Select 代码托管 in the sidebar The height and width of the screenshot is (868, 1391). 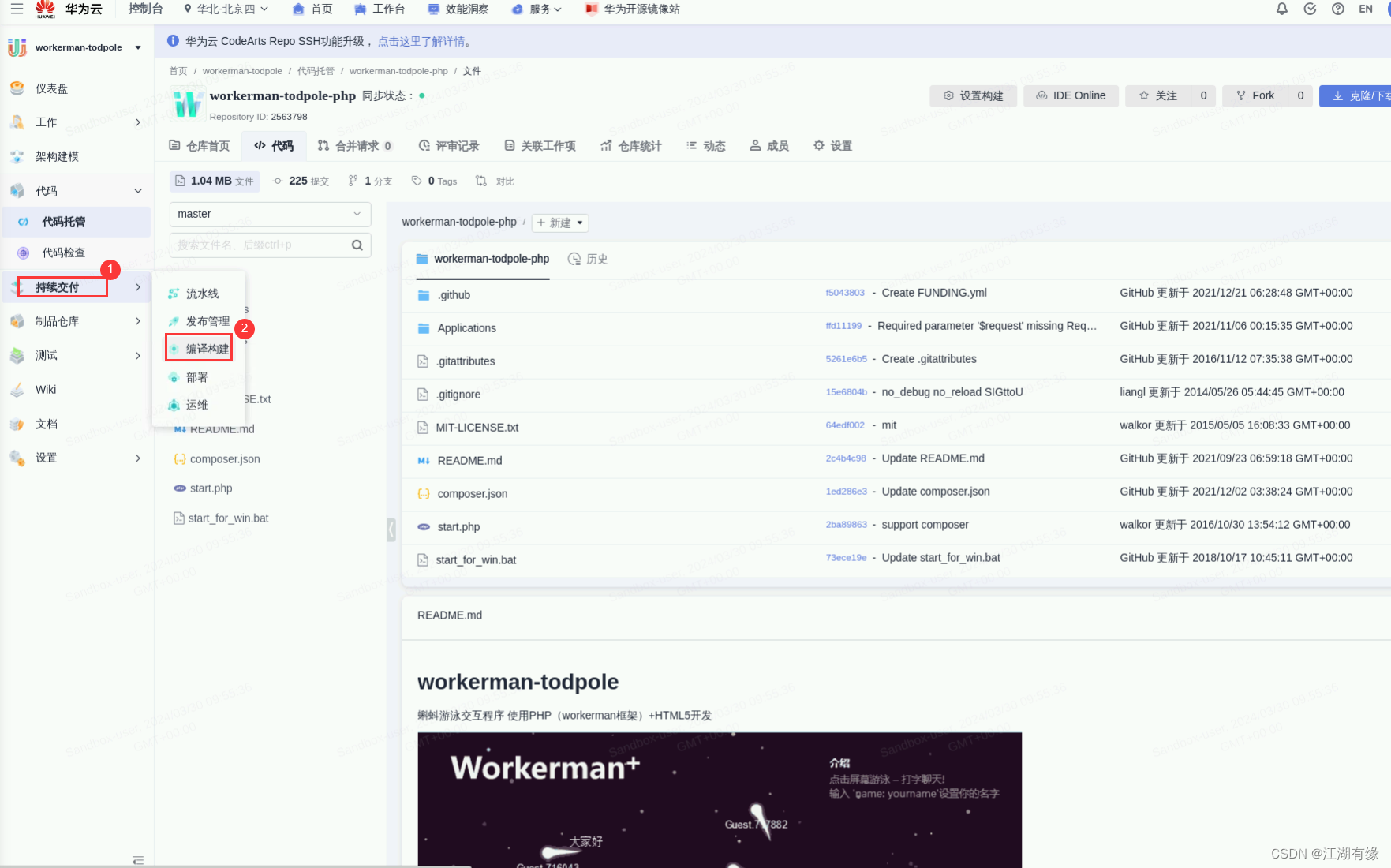click(76, 222)
